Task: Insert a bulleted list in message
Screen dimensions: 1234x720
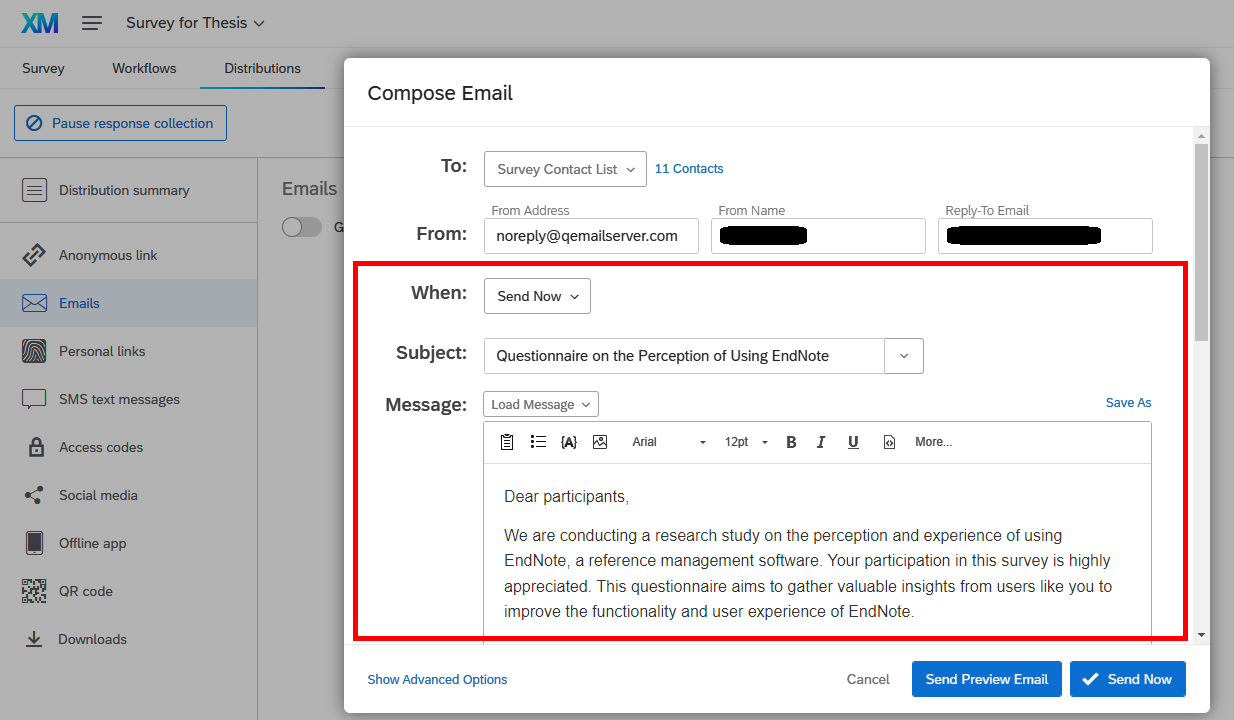Action: click(538, 442)
